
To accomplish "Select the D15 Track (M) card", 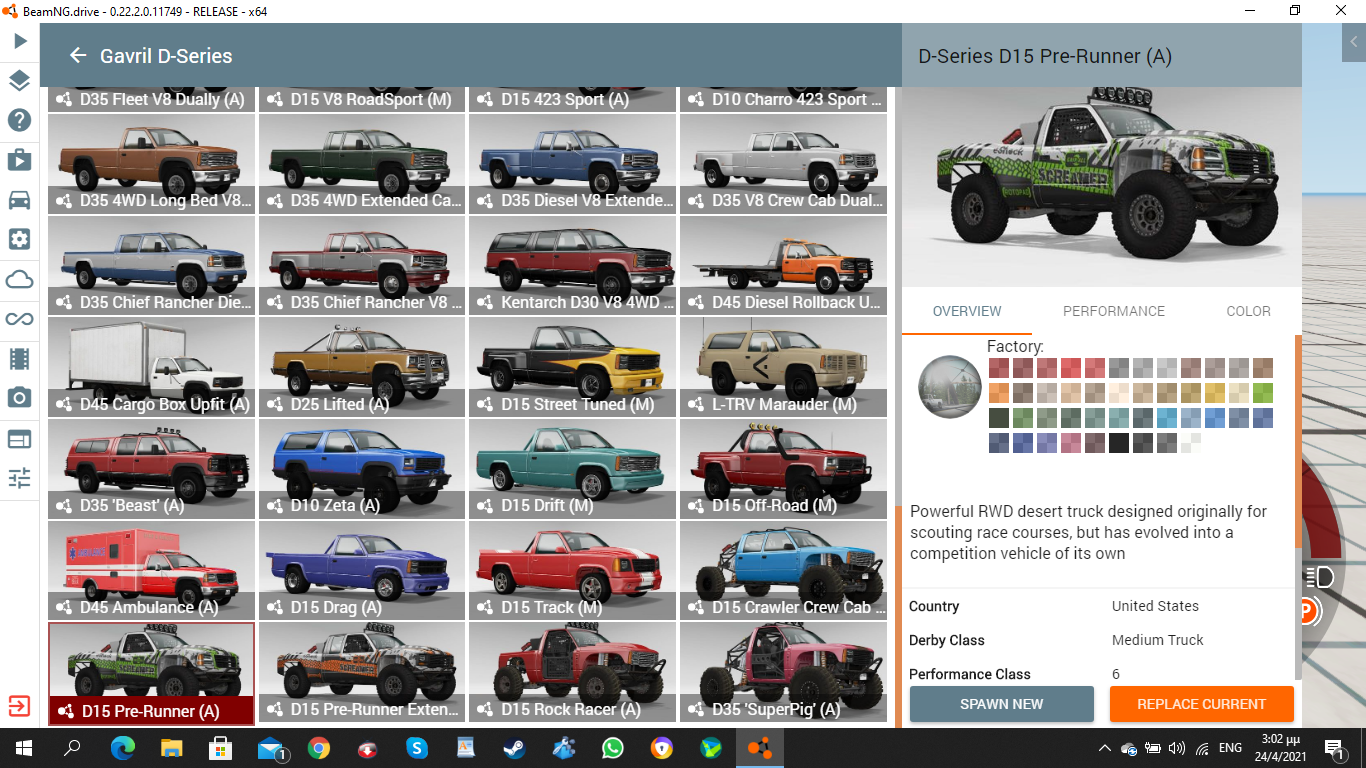I will coord(572,570).
